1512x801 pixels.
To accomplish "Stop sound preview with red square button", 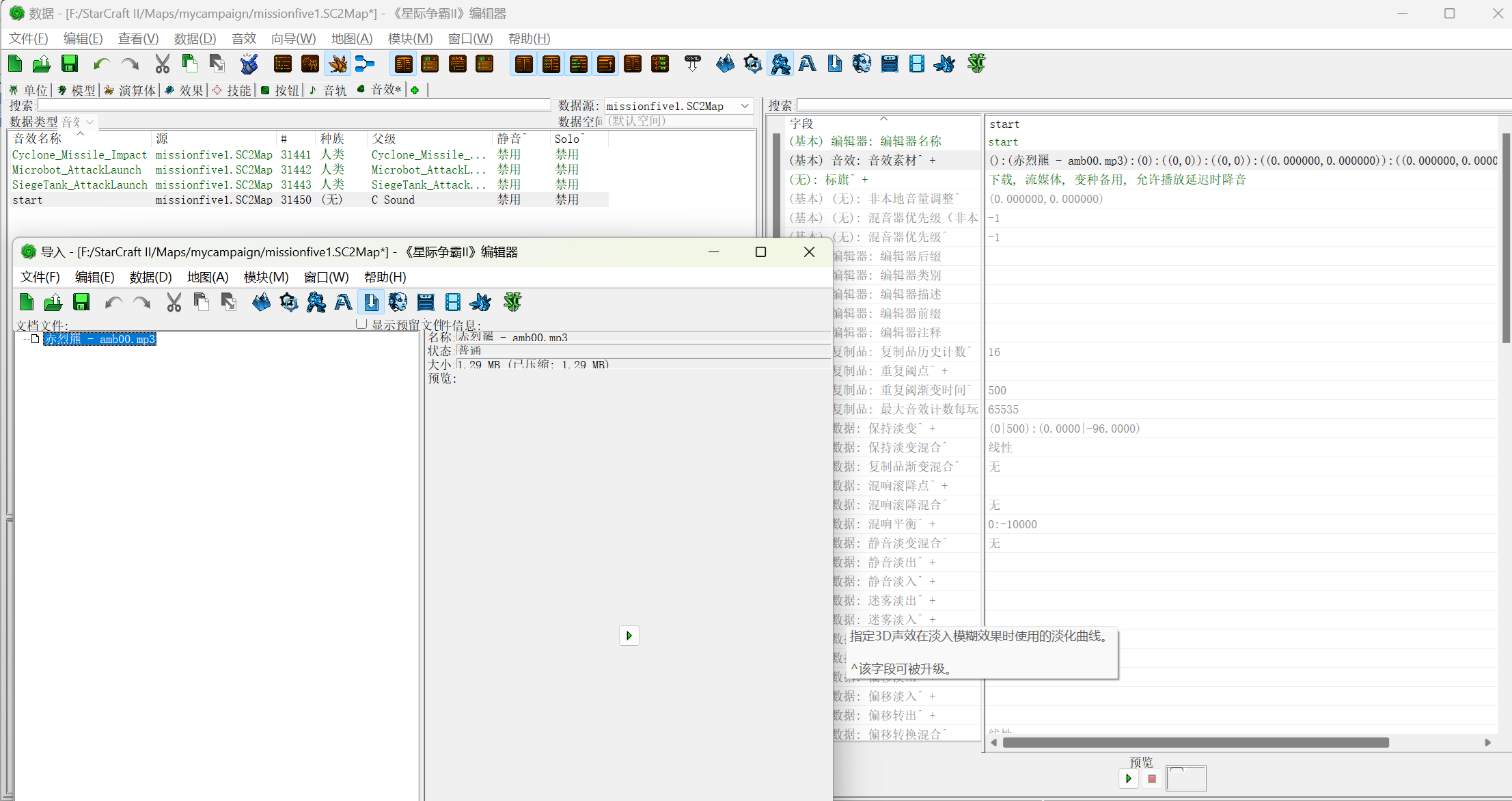I will tap(1152, 778).
